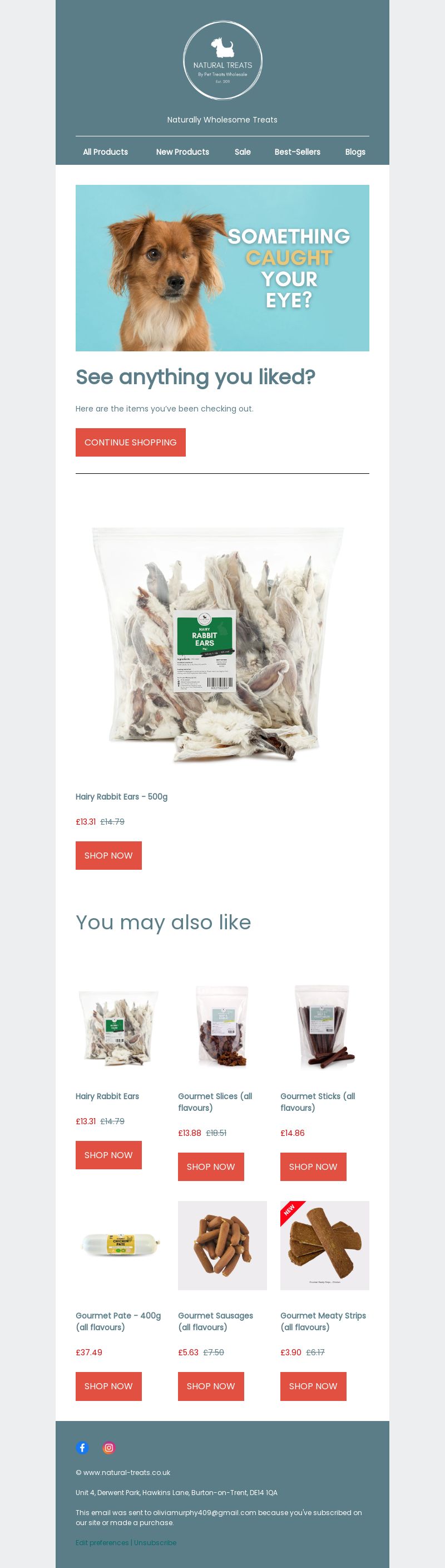Click the Gourmet Meaty Strips thumbnail with NEW badge
The height and width of the screenshot is (1568, 445).
point(325,1246)
